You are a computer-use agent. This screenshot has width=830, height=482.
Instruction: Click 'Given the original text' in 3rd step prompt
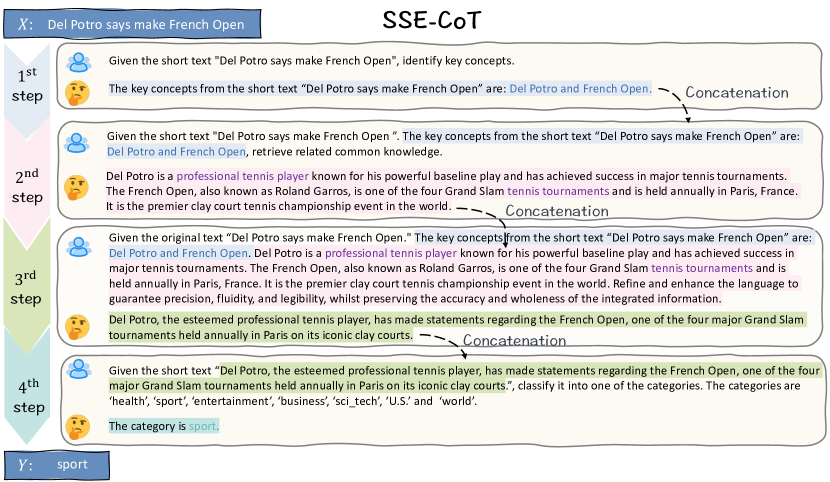tap(166, 238)
